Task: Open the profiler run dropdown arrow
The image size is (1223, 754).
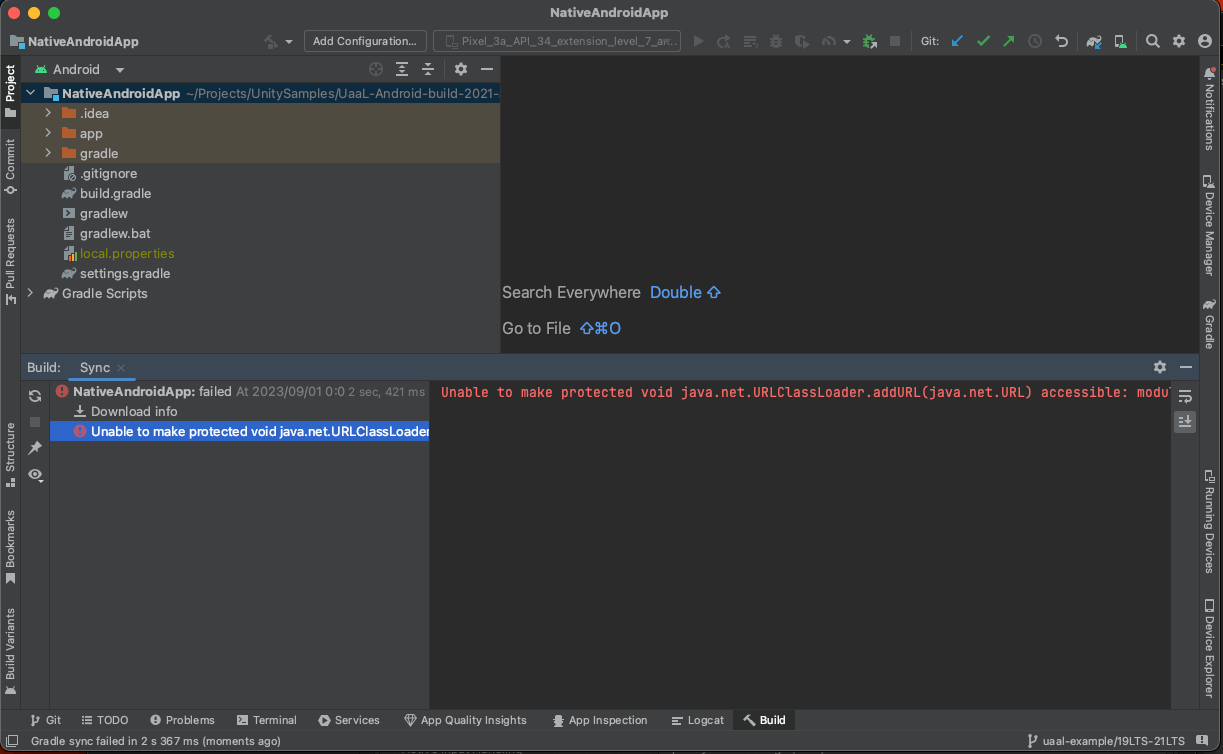Action: [x=847, y=42]
